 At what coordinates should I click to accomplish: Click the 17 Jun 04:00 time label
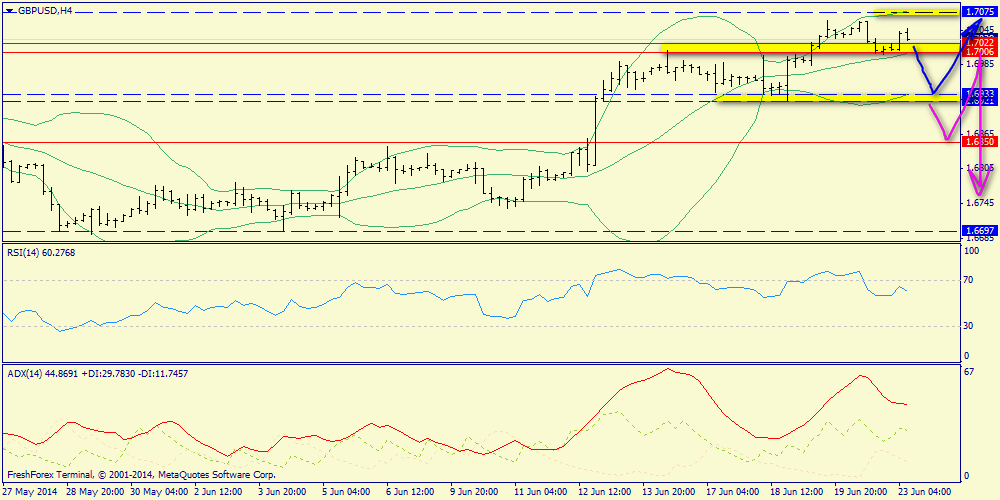point(731,492)
